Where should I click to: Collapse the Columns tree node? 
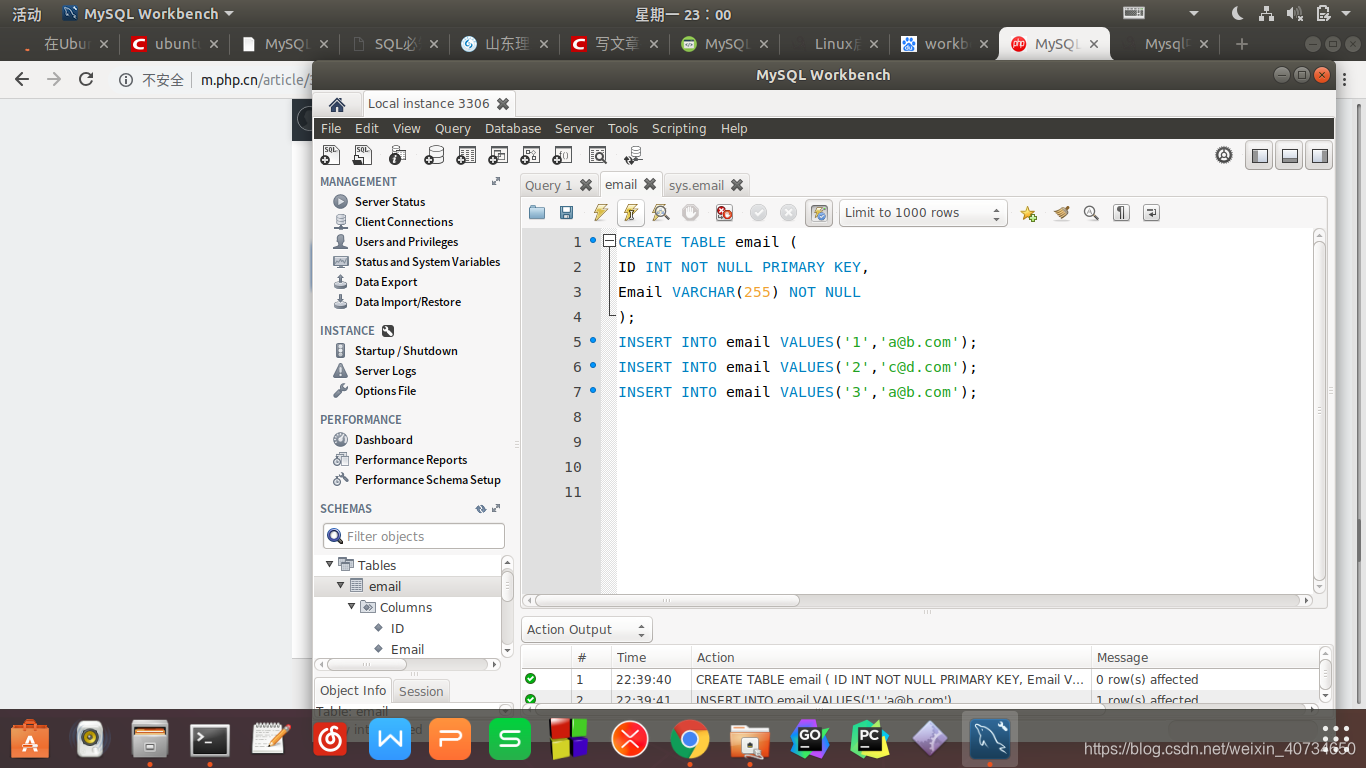[352, 607]
